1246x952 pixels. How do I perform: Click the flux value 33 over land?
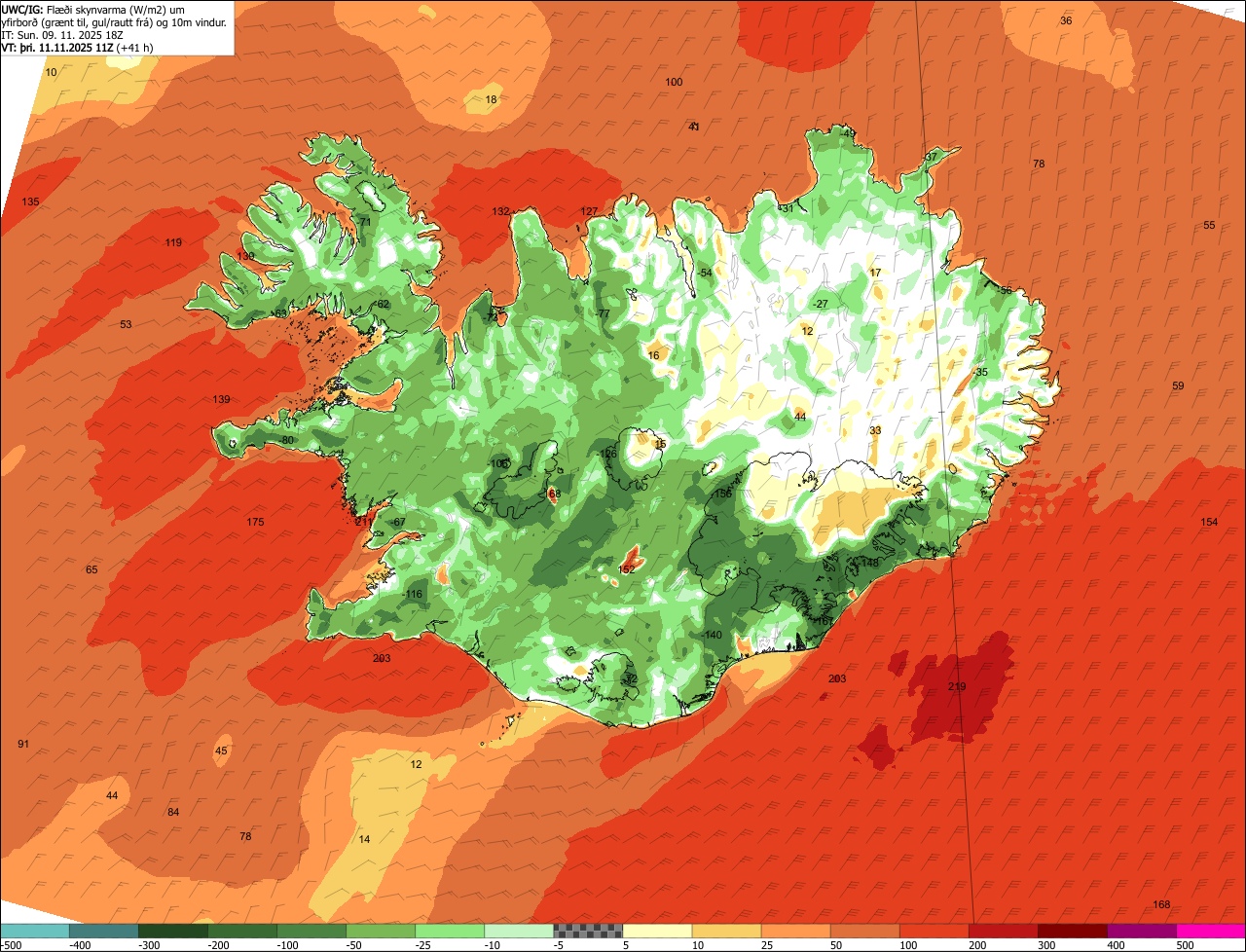pyautogui.click(x=875, y=431)
